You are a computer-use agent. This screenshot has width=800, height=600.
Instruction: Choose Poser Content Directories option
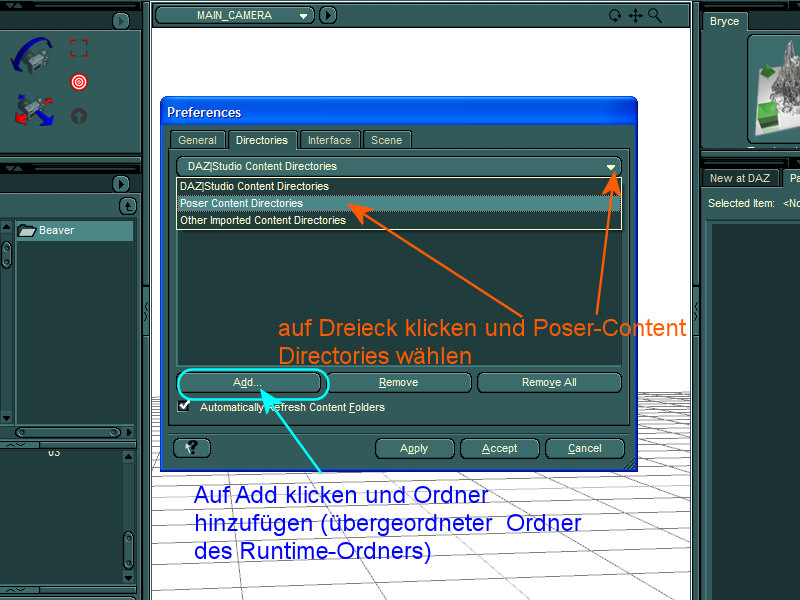(399, 203)
